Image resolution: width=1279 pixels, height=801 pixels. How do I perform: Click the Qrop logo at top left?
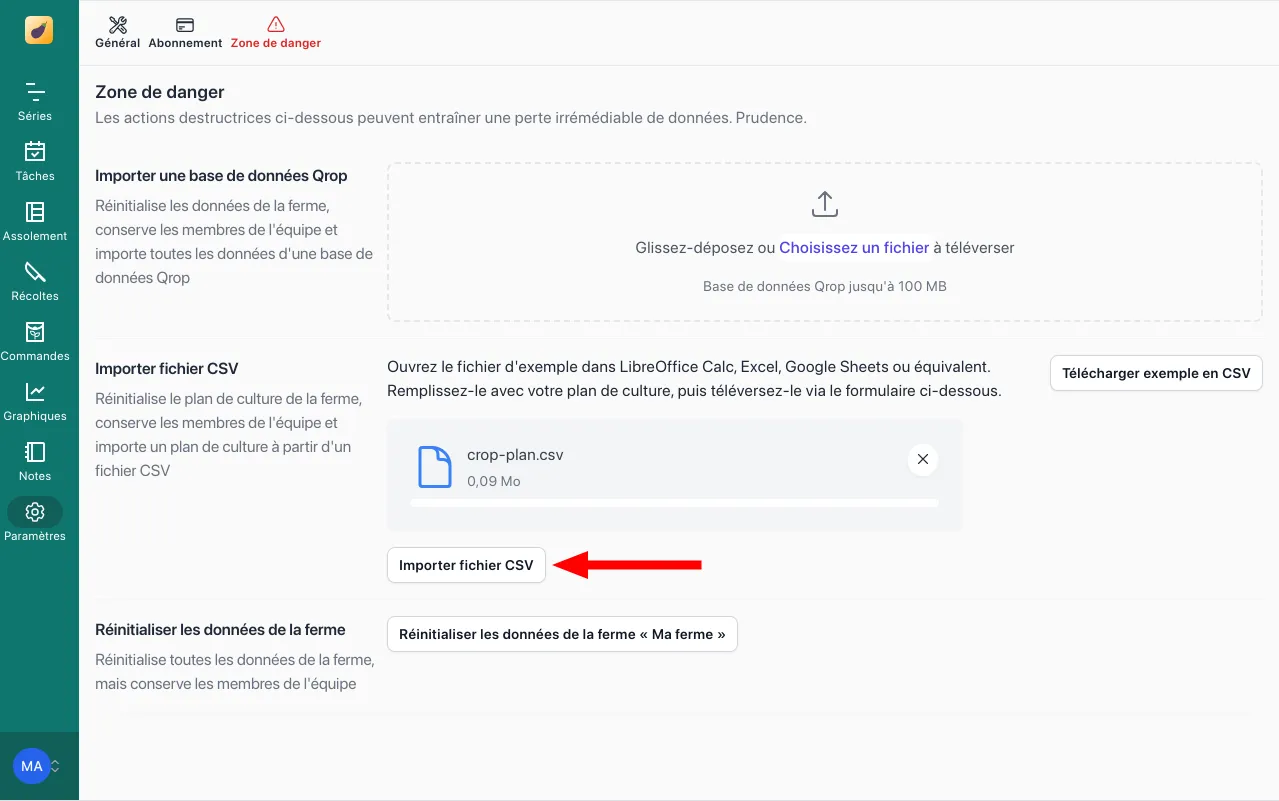click(39, 29)
